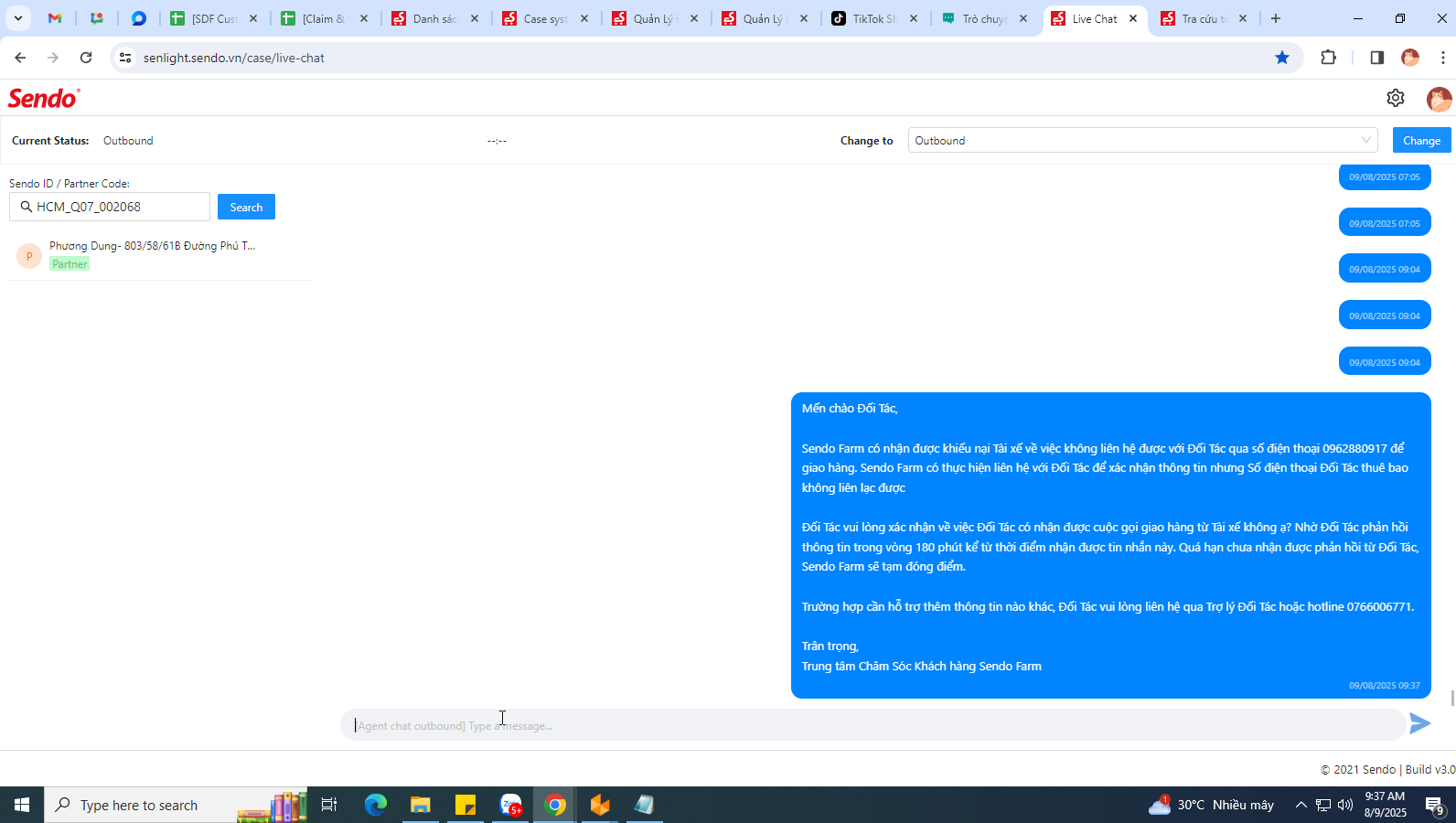The image size is (1456, 823).
Task: Switch to the Tra cứu tab
Action: (x=1204, y=18)
